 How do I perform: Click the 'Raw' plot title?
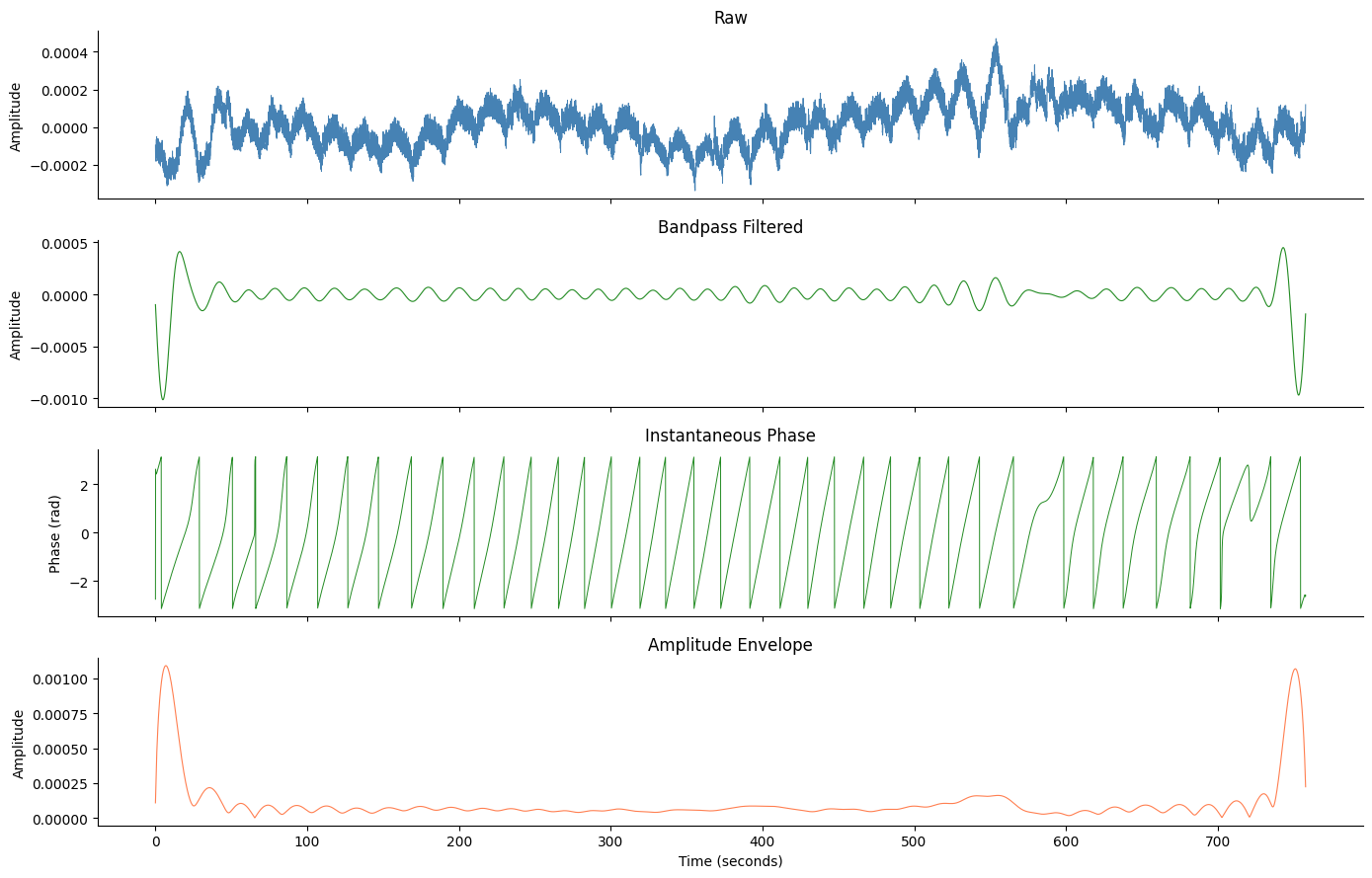point(730,19)
